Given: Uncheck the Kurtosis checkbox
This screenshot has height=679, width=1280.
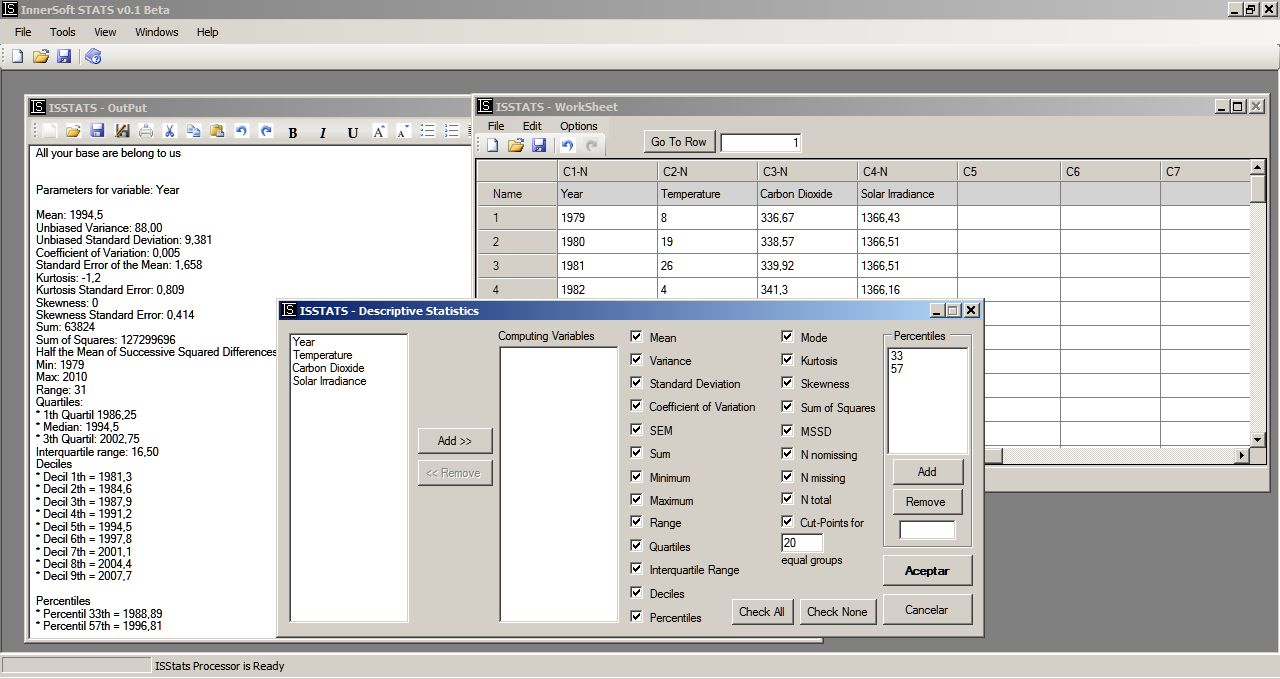Looking at the screenshot, I should coord(788,360).
